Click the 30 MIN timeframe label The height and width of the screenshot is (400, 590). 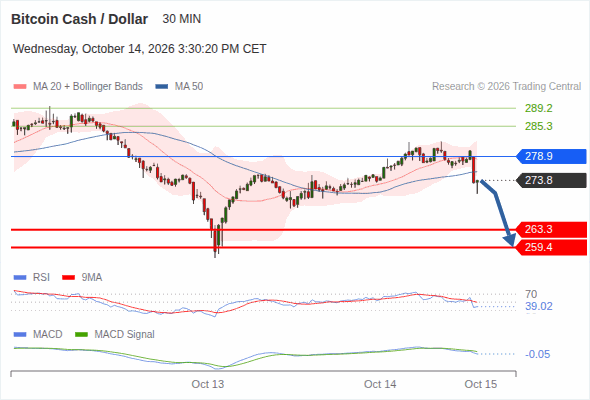coord(182,19)
